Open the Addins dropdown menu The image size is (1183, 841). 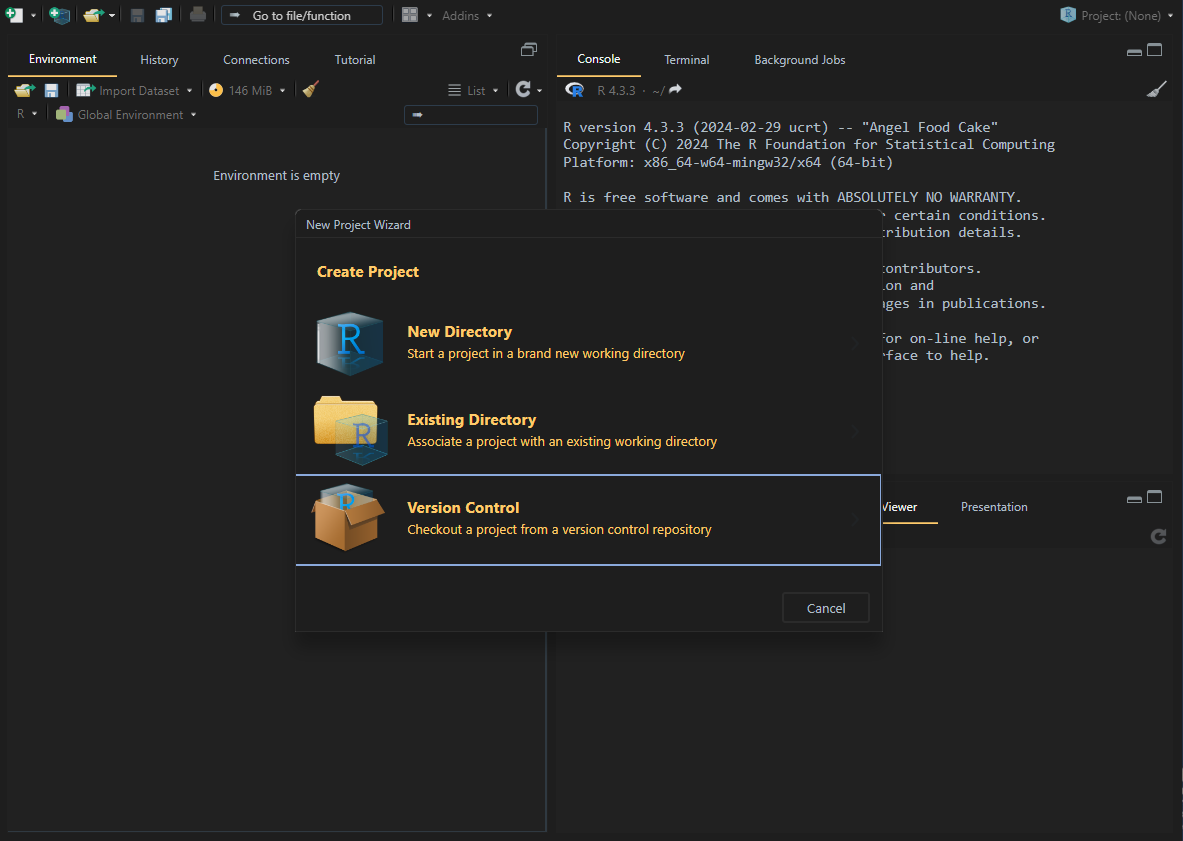point(467,16)
